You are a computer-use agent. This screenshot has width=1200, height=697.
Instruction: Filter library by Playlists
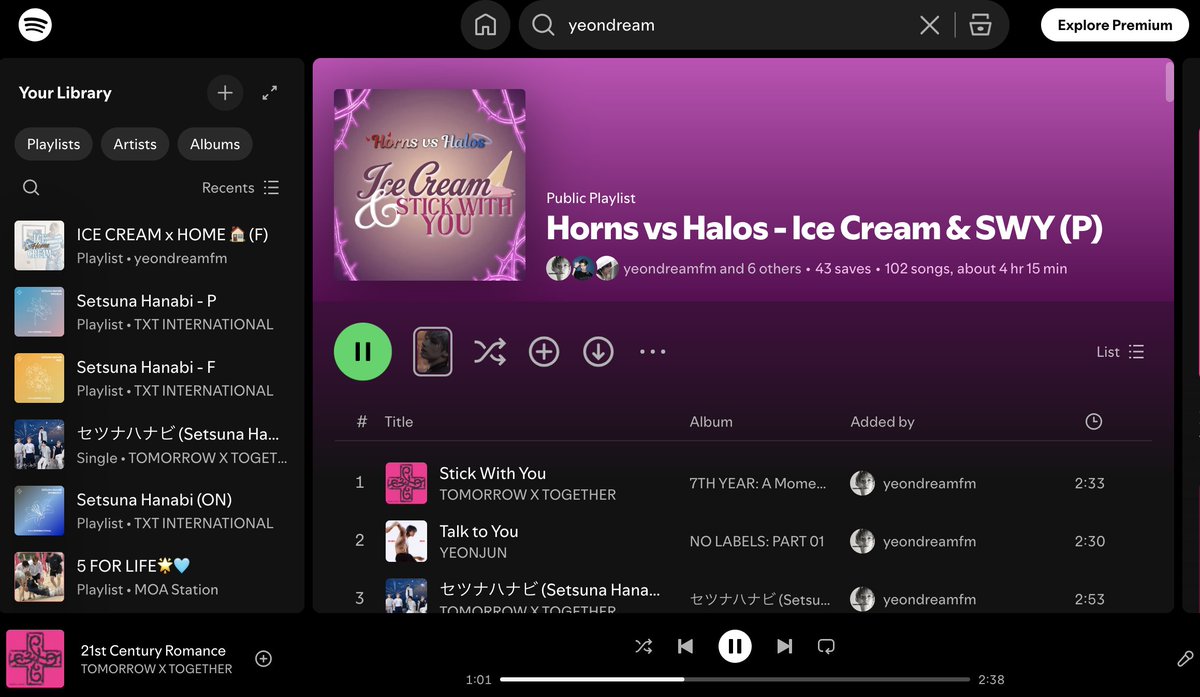click(54, 144)
